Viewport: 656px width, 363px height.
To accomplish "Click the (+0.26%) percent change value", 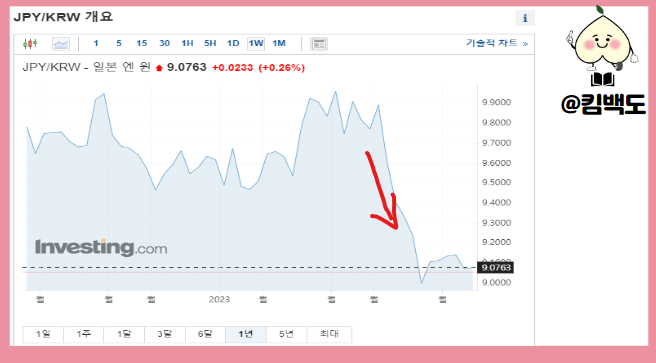I will coord(282,67).
